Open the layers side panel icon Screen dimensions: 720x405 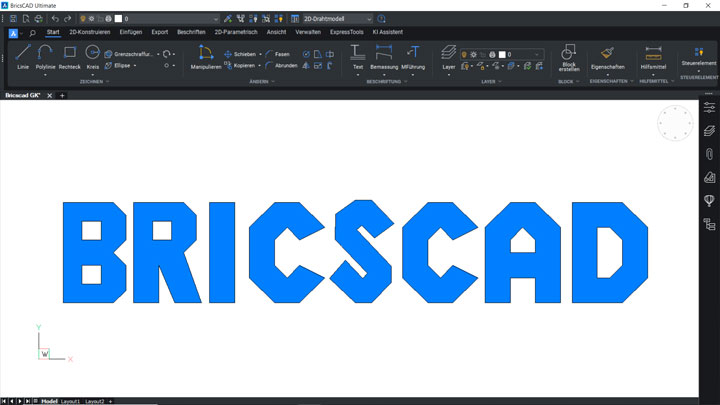pos(709,130)
